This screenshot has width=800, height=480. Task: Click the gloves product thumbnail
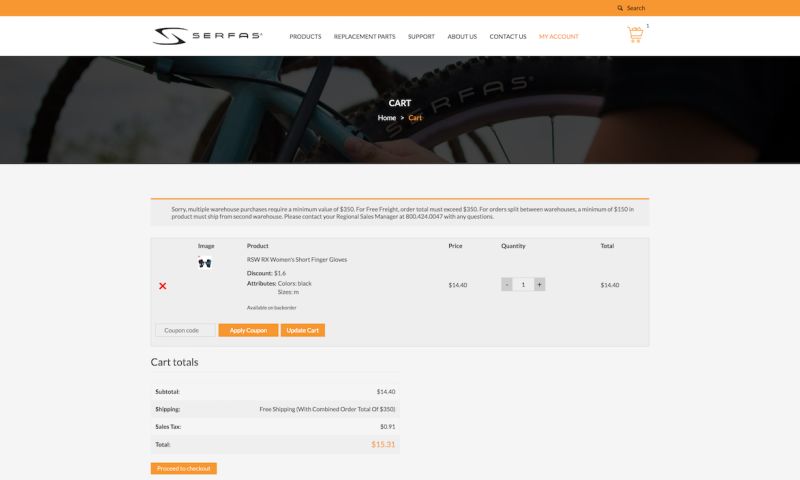[206, 263]
